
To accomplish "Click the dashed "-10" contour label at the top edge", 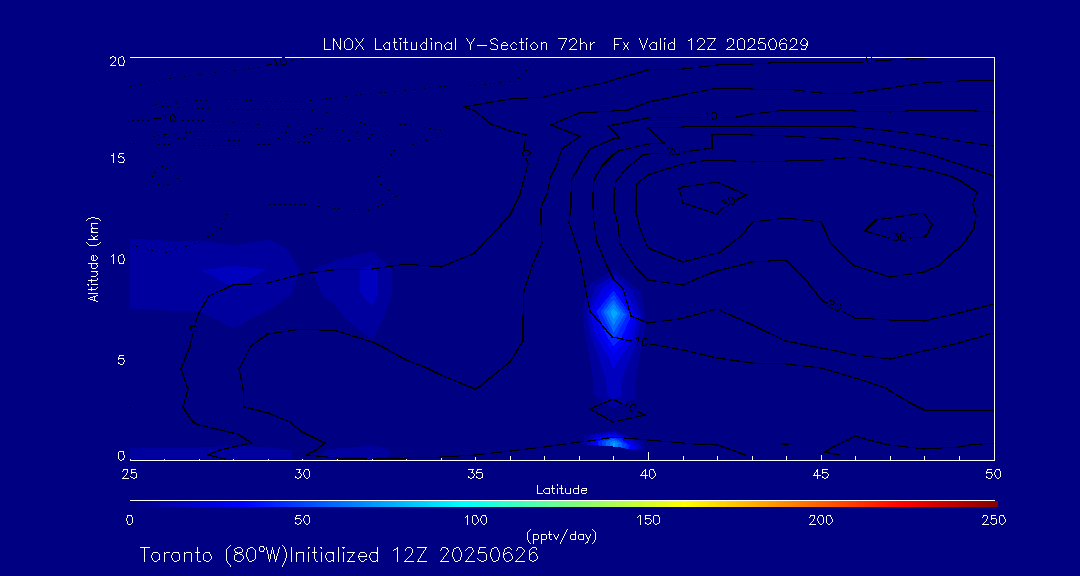I will (278, 62).
